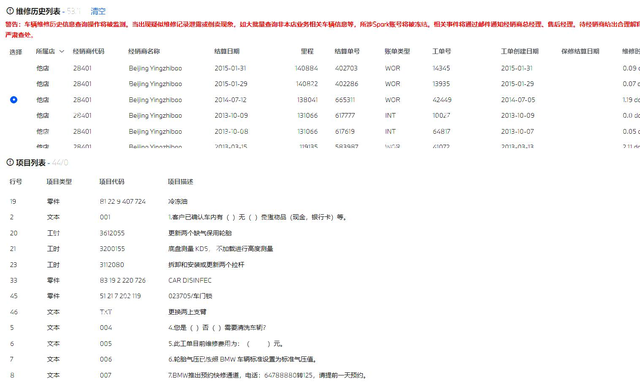The width and height of the screenshot is (640, 383).
Task: Sort by 结算日期 column header
Action: [x=227, y=51]
